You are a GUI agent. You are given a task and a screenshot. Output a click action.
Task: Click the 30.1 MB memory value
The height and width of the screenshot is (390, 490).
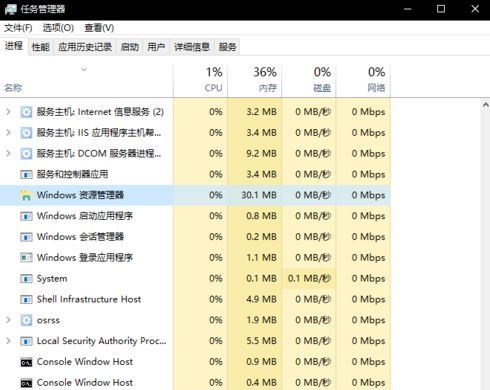click(x=259, y=195)
